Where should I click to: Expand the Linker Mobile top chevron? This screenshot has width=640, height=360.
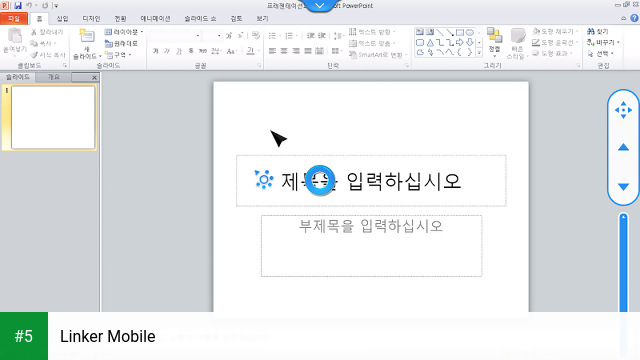coord(320,5)
